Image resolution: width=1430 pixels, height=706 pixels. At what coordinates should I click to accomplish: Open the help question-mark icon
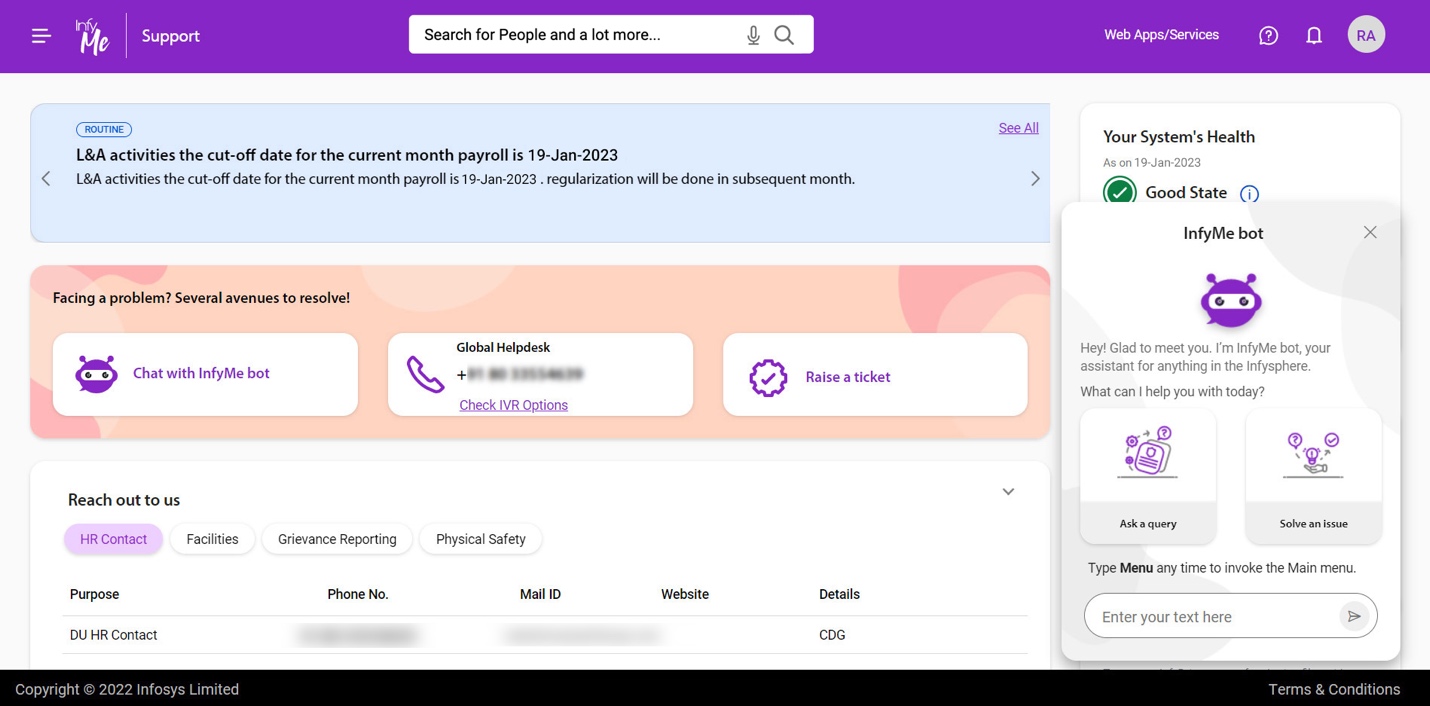pyautogui.click(x=1268, y=34)
